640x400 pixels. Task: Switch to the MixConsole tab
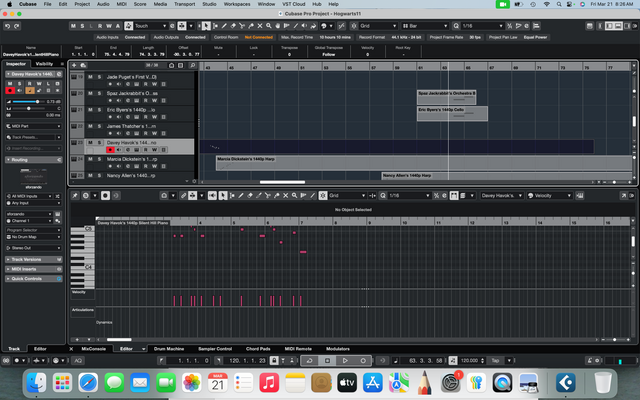[93, 349]
